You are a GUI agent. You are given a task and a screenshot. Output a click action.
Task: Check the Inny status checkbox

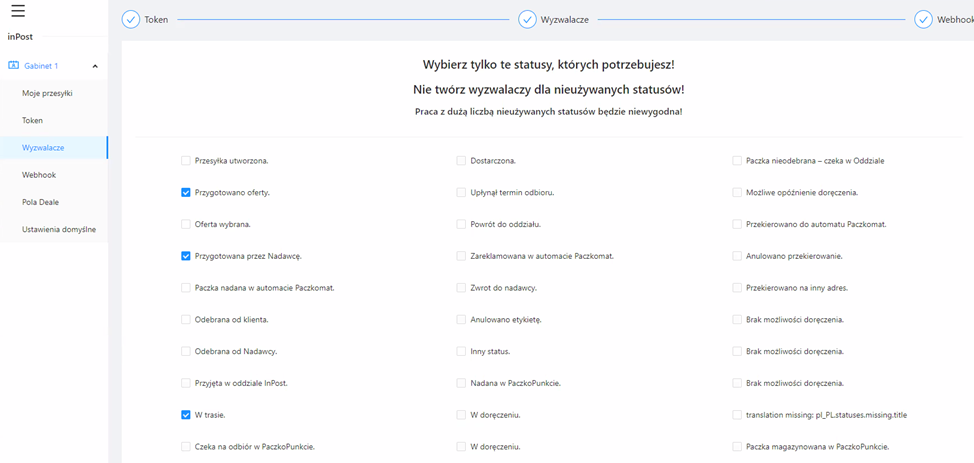point(461,351)
